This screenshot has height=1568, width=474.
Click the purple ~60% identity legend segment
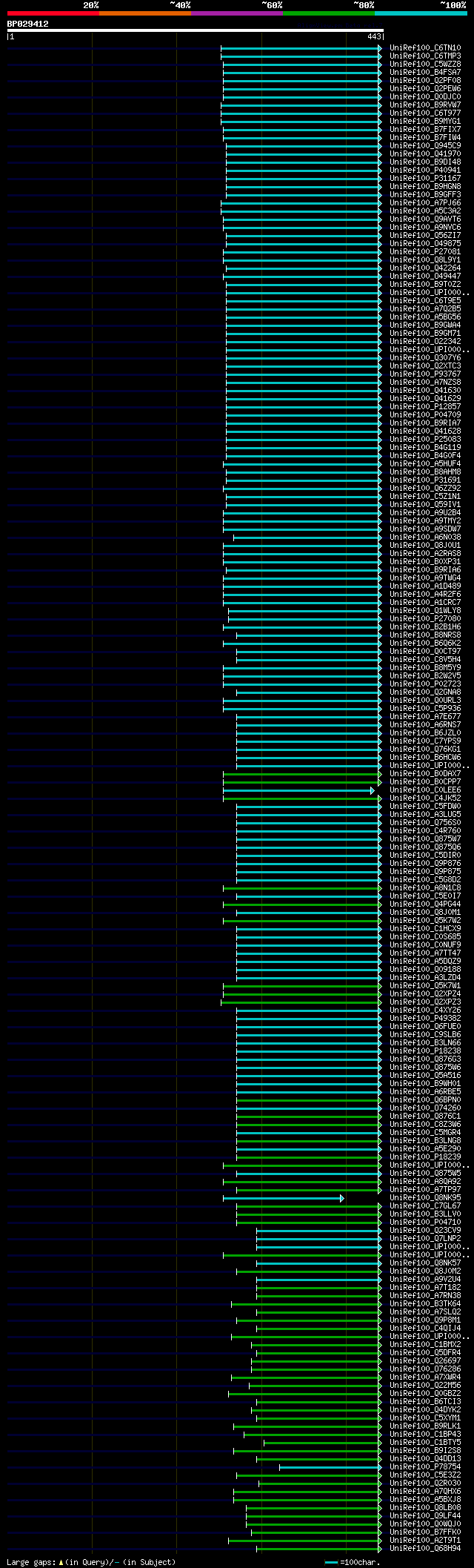[x=236, y=13]
